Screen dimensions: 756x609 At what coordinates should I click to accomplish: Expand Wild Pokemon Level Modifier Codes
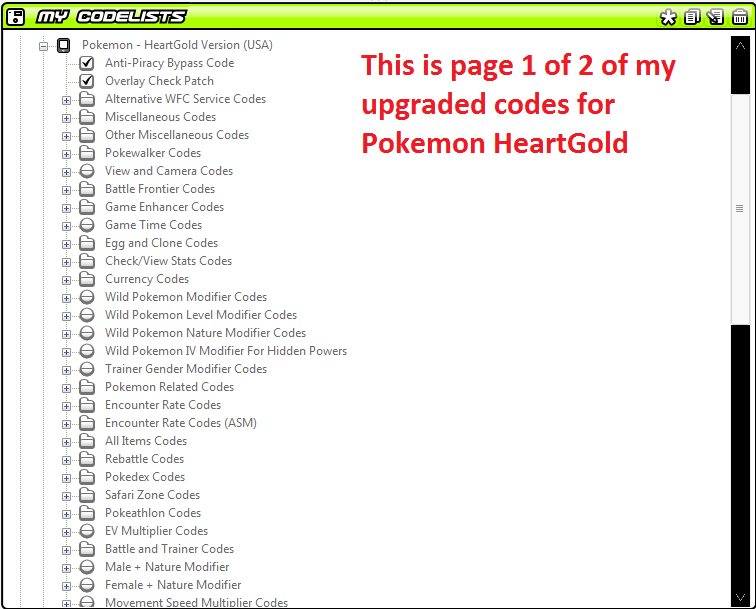point(67,316)
